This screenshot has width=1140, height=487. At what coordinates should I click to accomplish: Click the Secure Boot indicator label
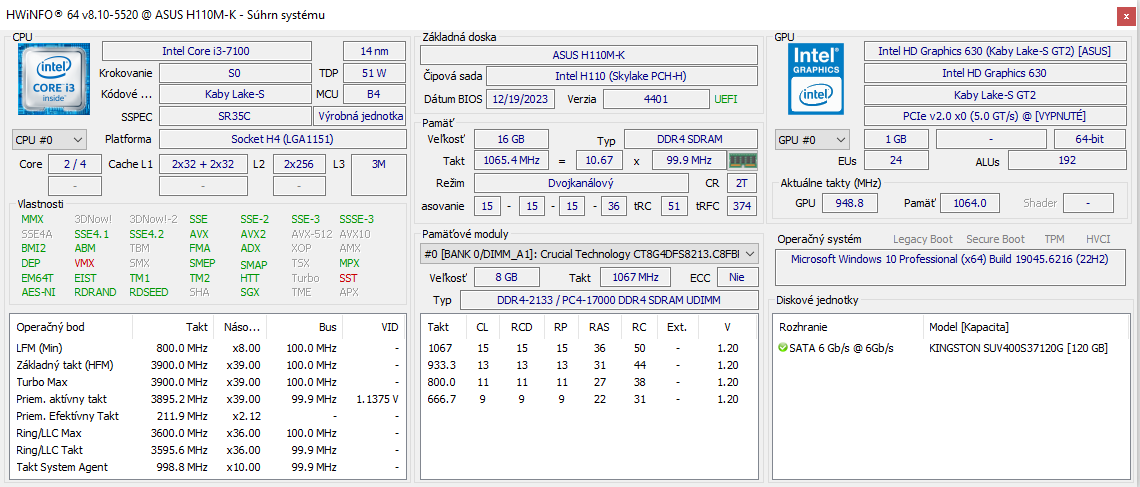click(x=994, y=239)
